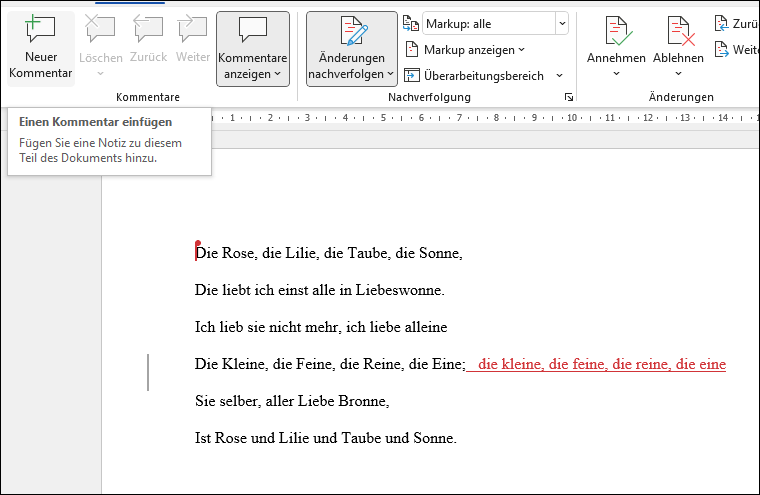Open the 'Markup: alle' combo box
Screen dimensions: 760x495
(495, 24)
